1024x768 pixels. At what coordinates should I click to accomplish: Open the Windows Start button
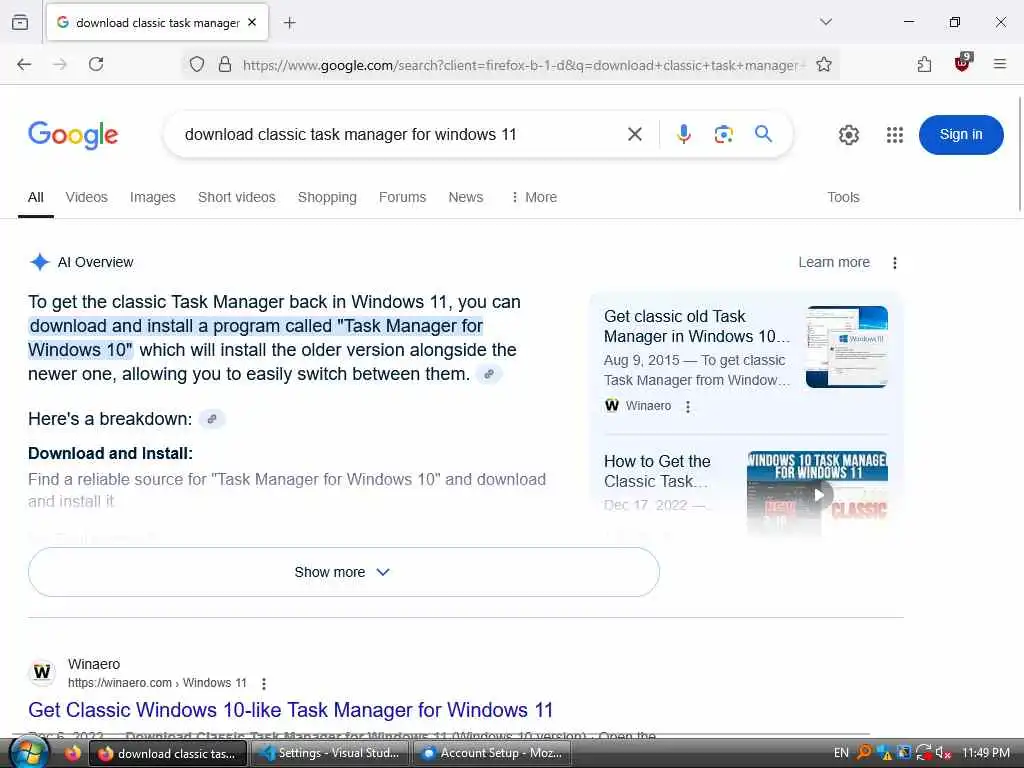point(29,753)
